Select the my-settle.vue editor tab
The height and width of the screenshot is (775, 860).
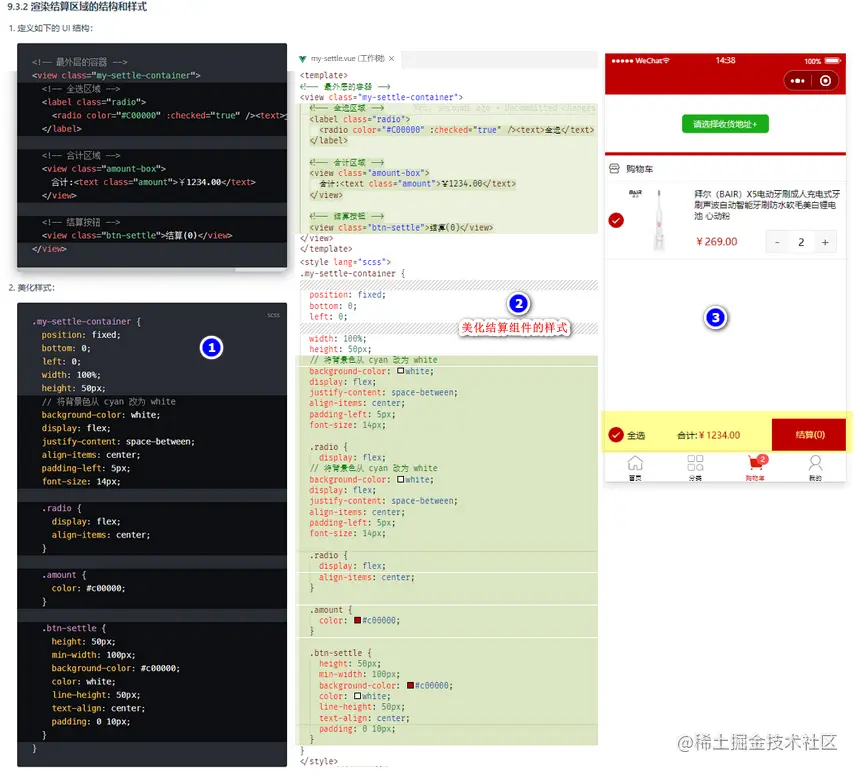(x=347, y=59)
